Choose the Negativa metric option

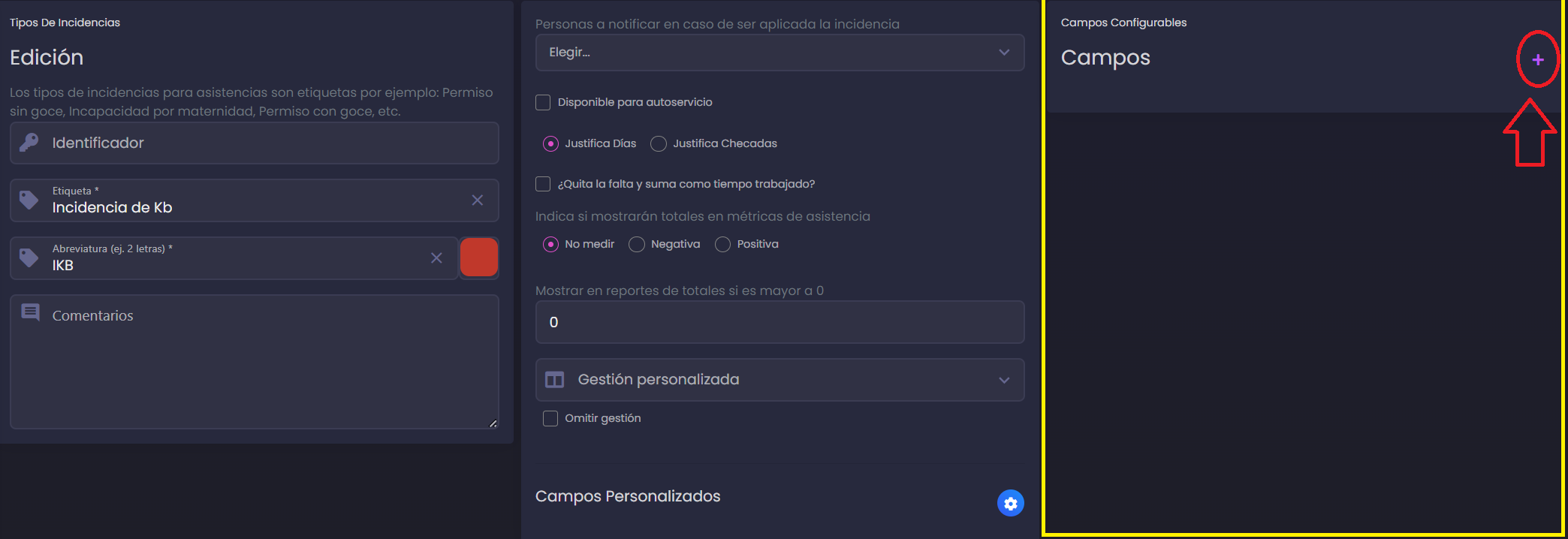(x=637, y=244)
